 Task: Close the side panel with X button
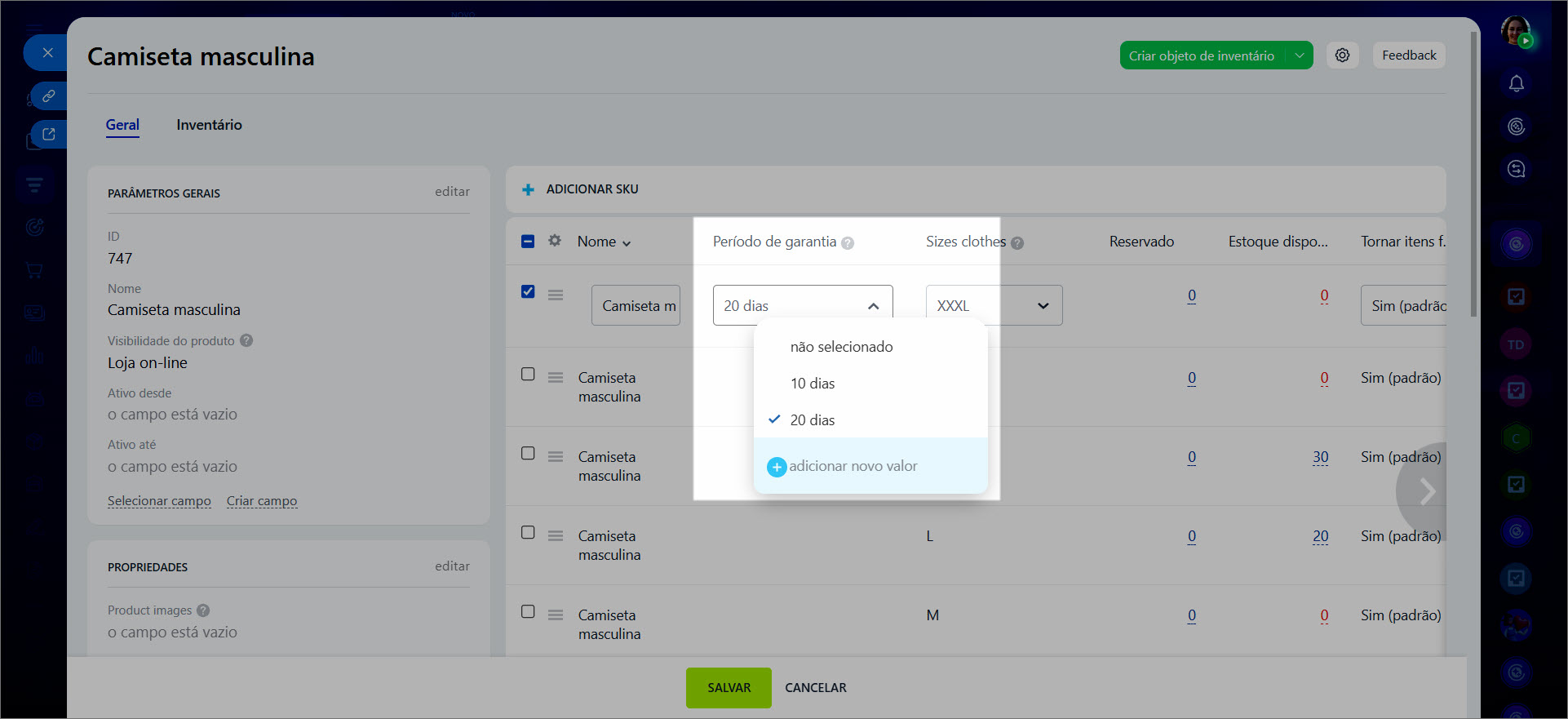(47, 53)
